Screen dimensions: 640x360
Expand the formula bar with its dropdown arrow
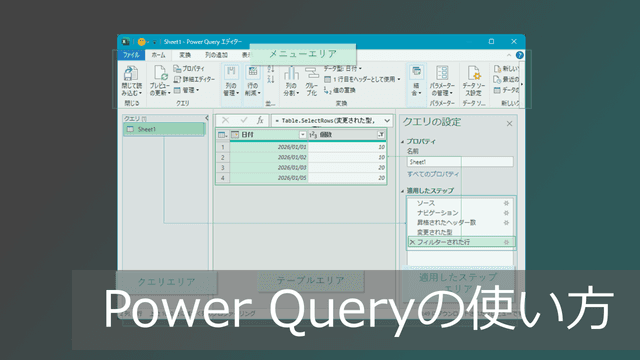[387, 120]
